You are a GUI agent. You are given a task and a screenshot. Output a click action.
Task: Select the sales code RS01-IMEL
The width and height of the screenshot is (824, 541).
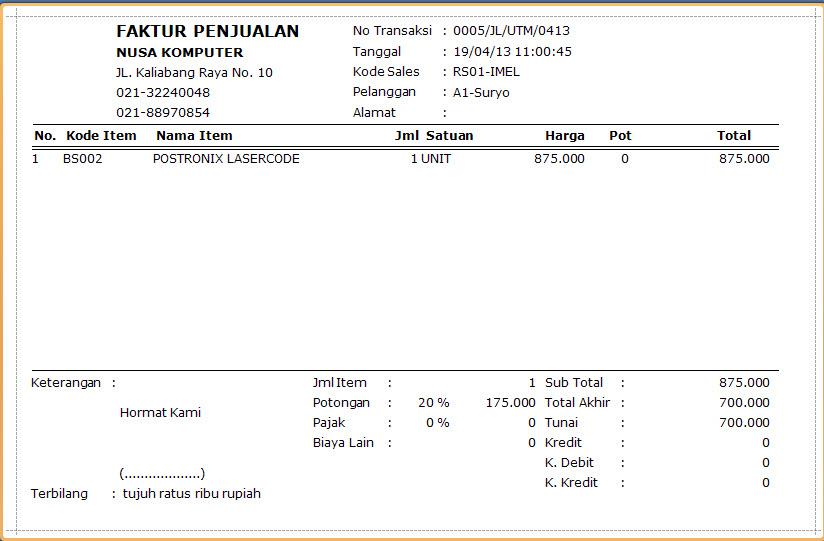(486, 72)
